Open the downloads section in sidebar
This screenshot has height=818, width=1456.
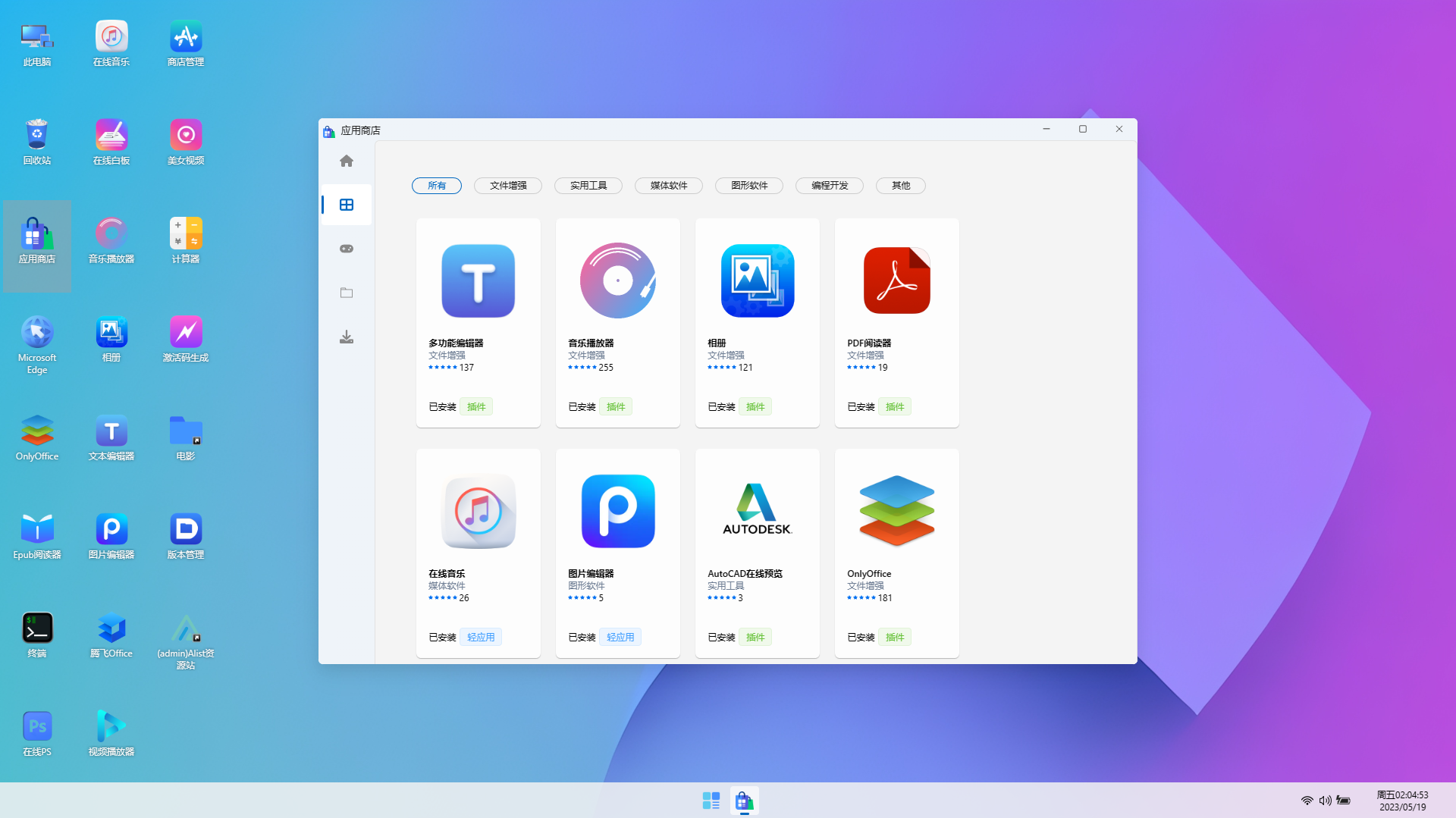pos(347,337)
